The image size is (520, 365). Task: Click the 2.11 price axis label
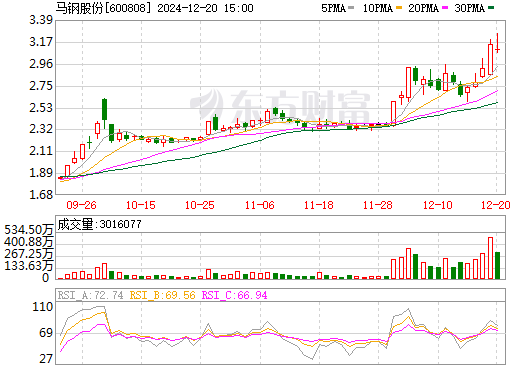(x=41, y=151)
